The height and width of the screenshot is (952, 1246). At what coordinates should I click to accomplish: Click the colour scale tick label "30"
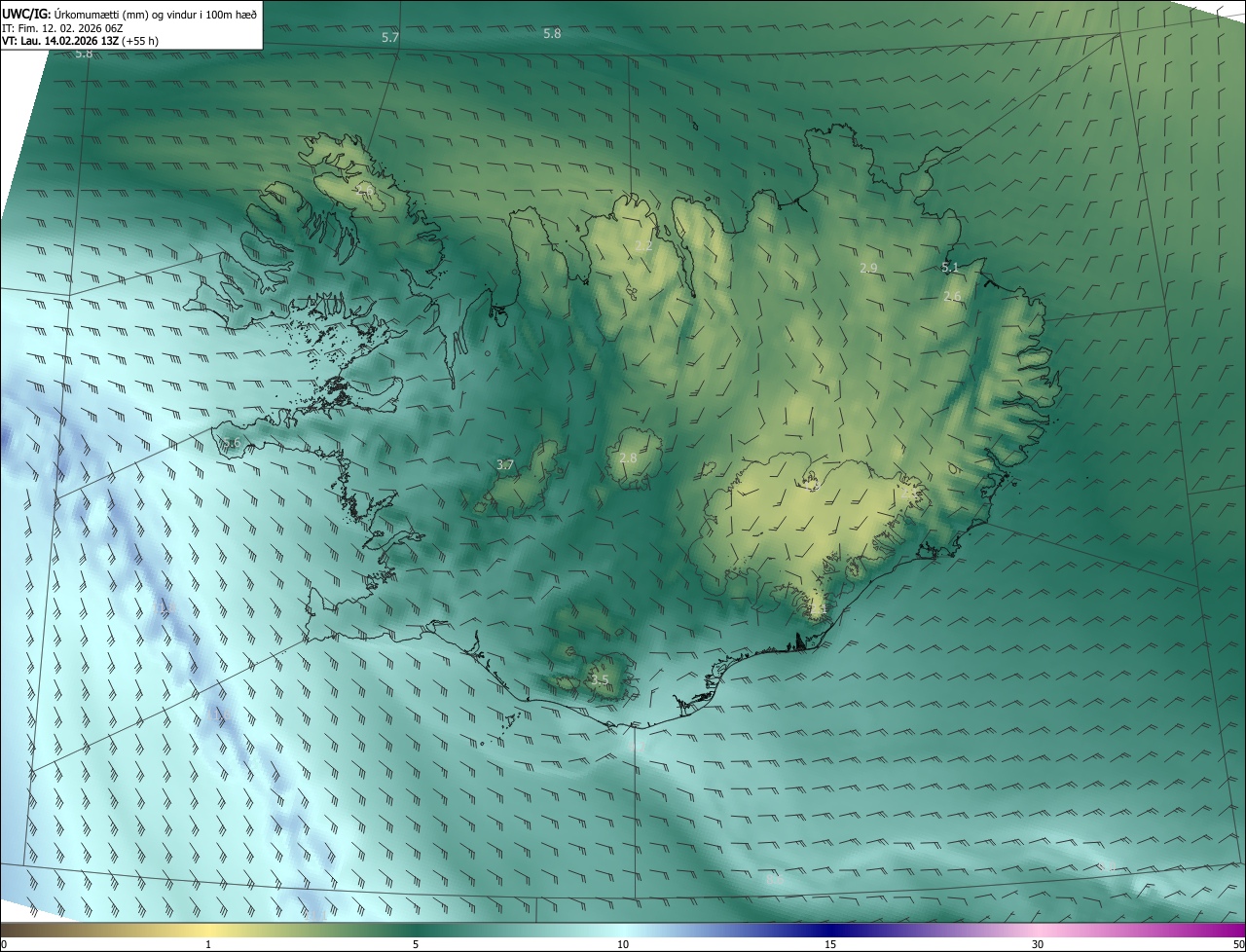[1038, 944]
